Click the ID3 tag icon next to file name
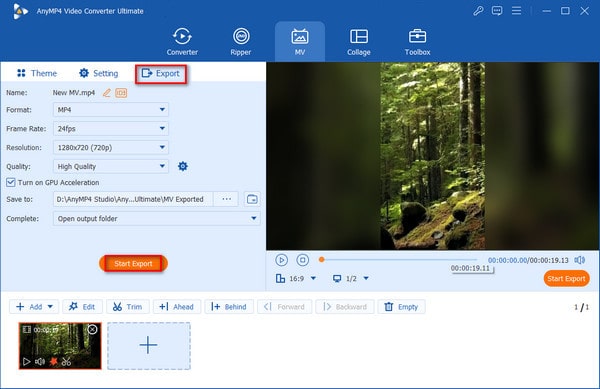600x389 pixels. tap(121, 93)
